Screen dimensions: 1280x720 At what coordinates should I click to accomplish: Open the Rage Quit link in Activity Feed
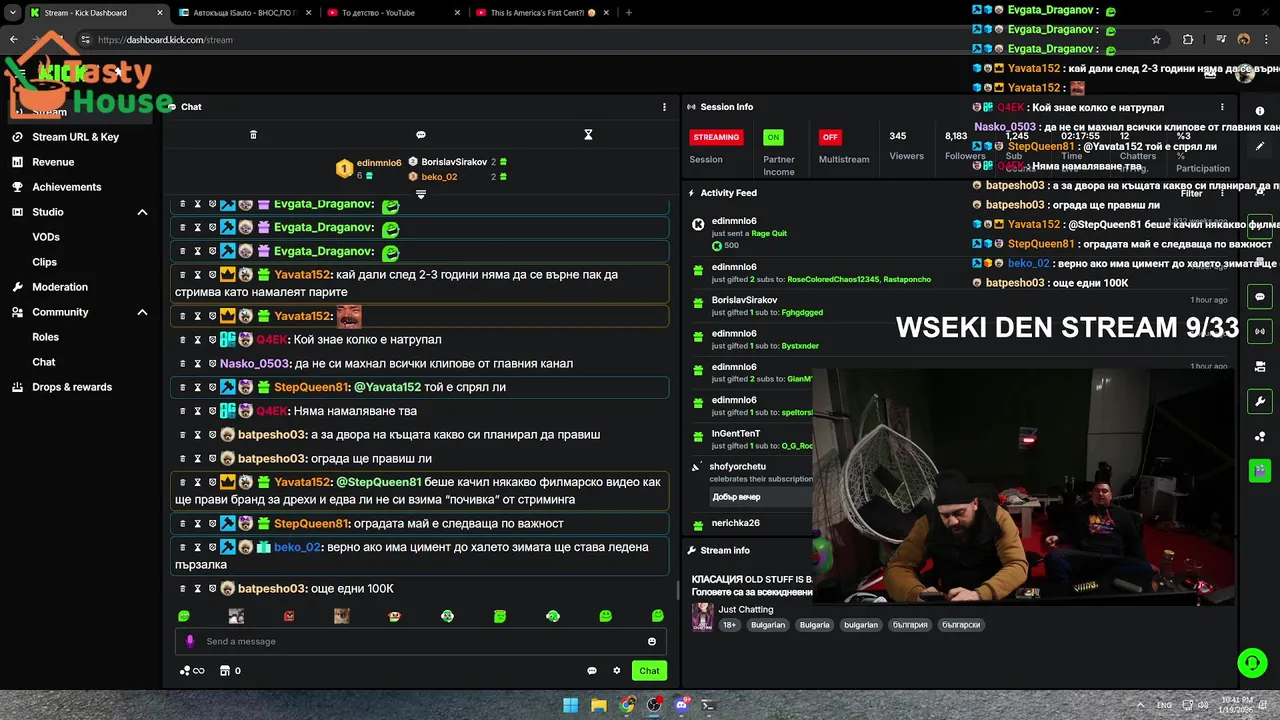768,233
